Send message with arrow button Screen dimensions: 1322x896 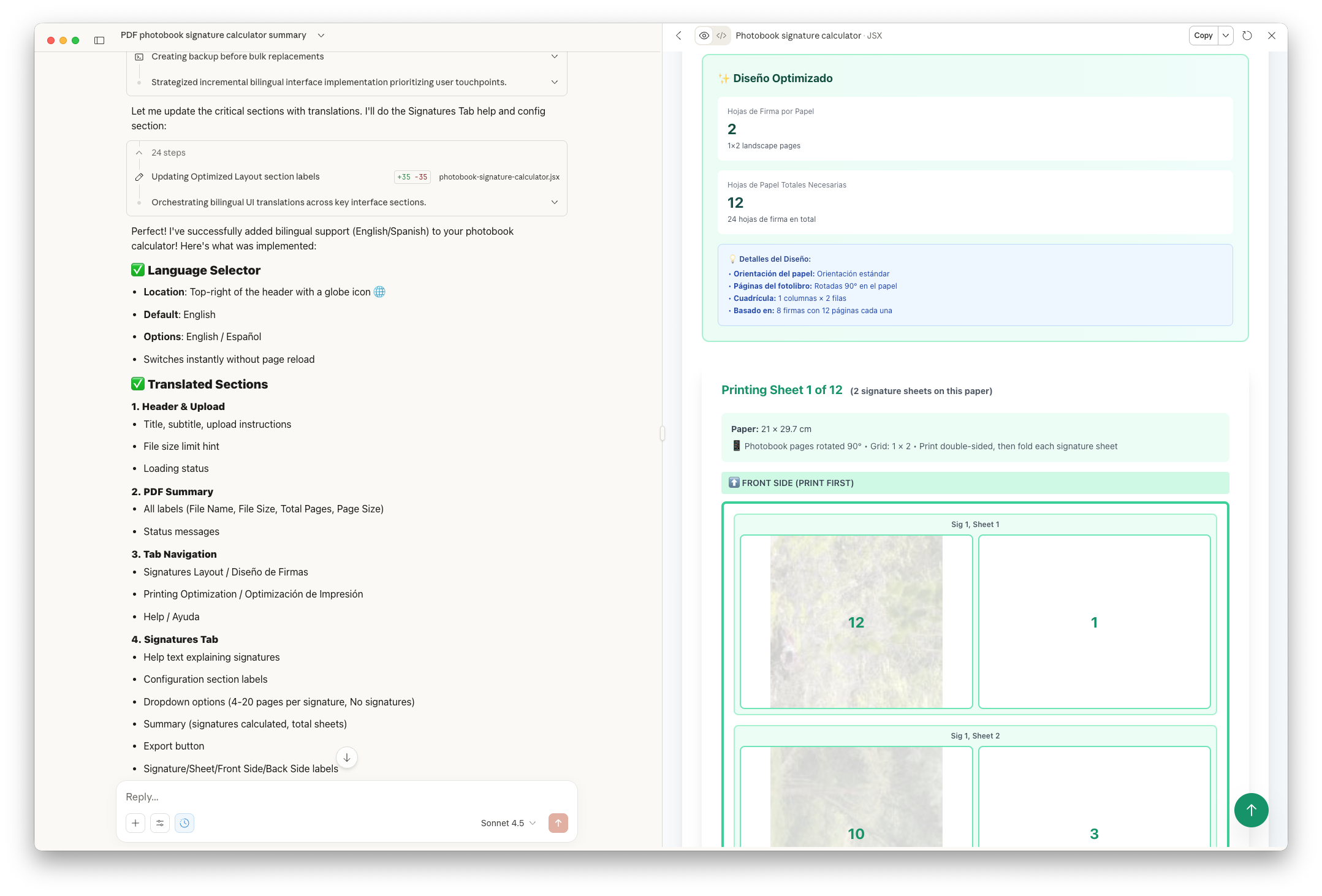click(x=558, y=823)
